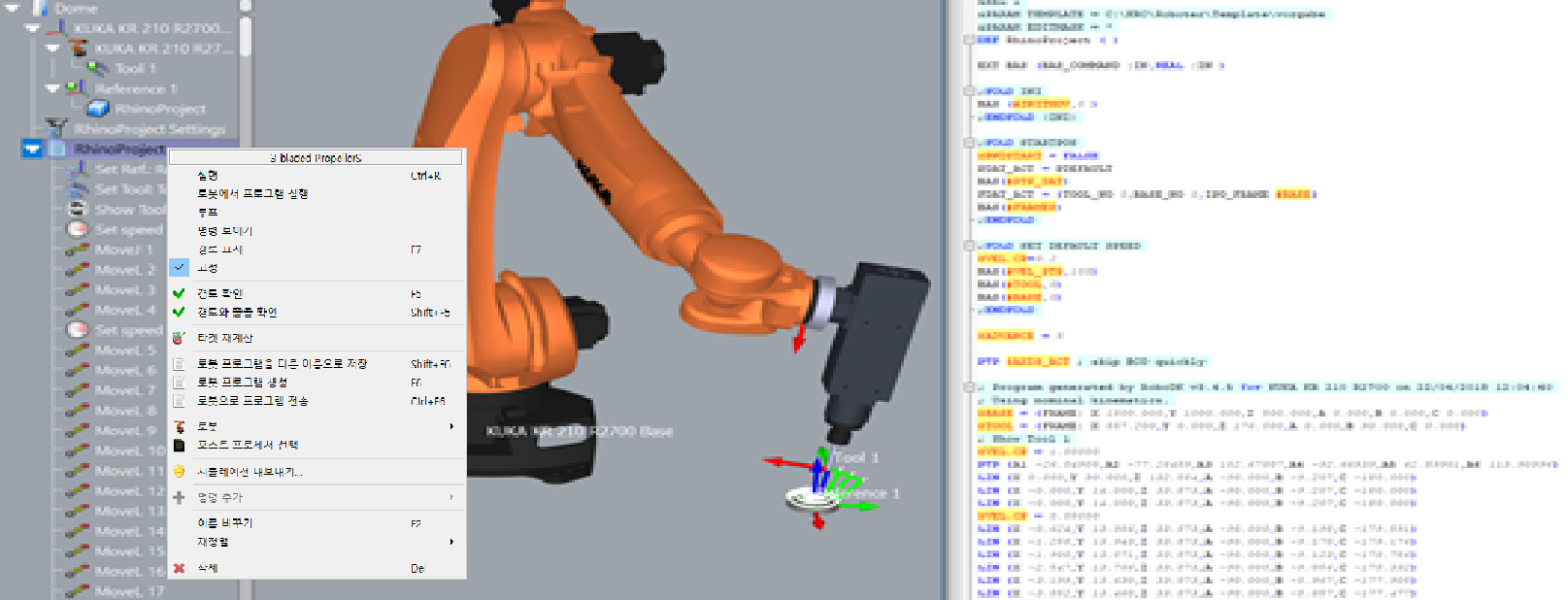The width and height of the screenshot is (1568, 600).
Task: Select MoveL 17 in program tree
Action: coord(130,591)
